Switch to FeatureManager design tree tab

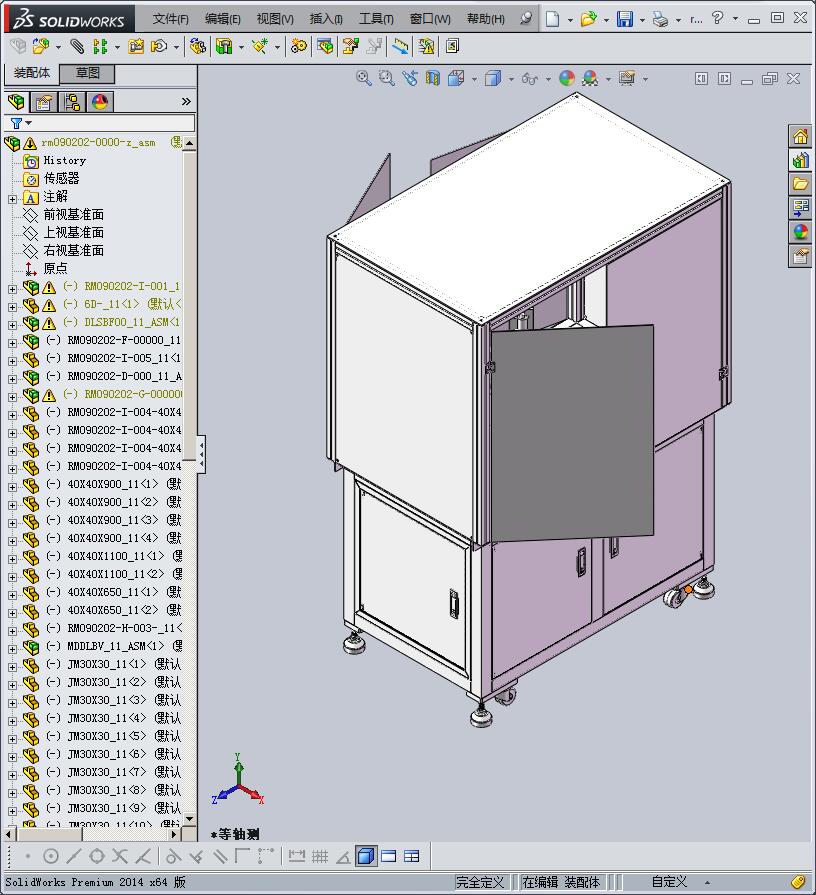(16, 102)
